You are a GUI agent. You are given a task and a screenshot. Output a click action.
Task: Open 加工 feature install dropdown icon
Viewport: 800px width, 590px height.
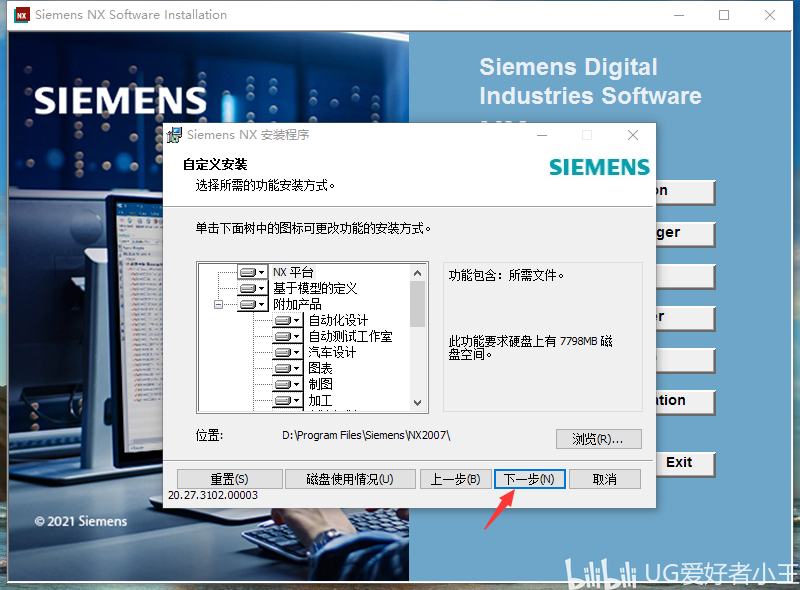coord(288,400)
